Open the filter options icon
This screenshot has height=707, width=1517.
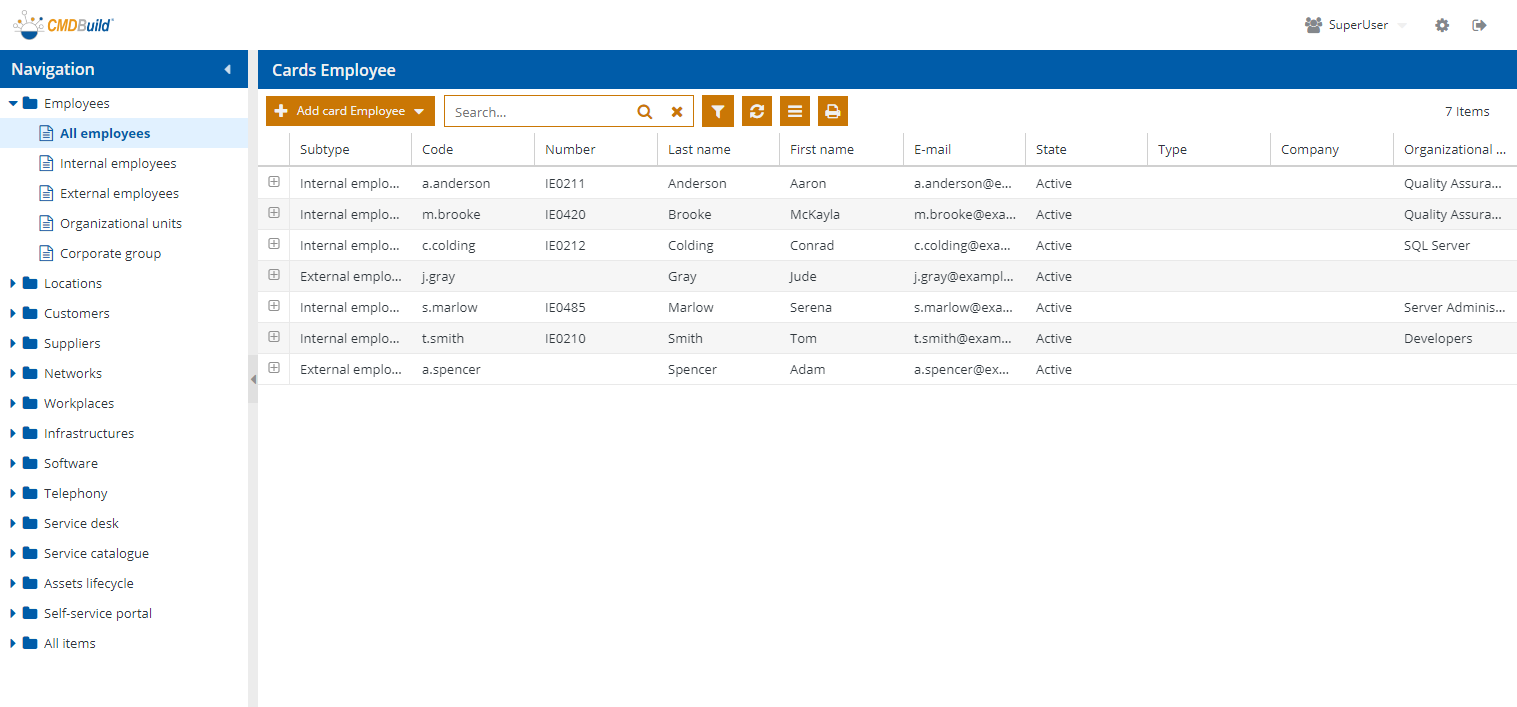[x=717, y=111]
